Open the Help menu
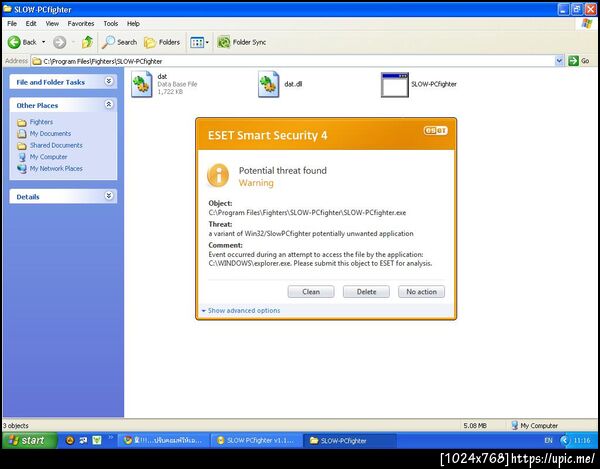Viewport: 600px width, 469px height. tap(133, 24)
